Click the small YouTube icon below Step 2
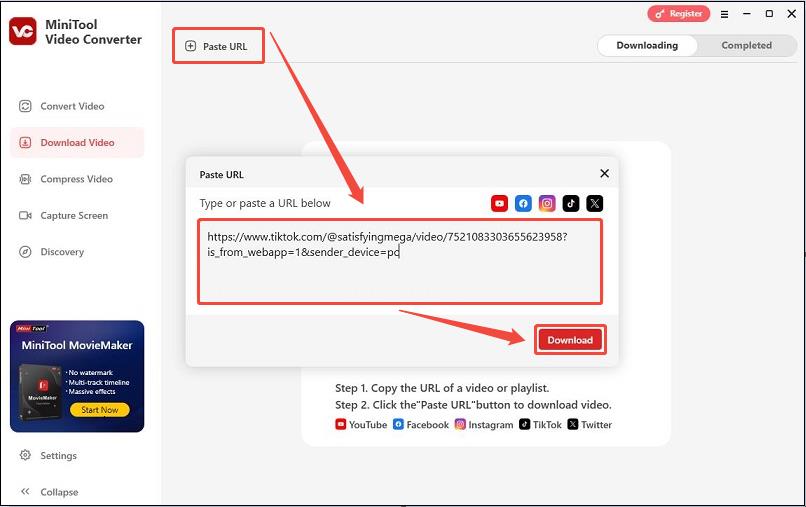Image resolution: width=806 pixels, height=507 pixels. point(340,424)
